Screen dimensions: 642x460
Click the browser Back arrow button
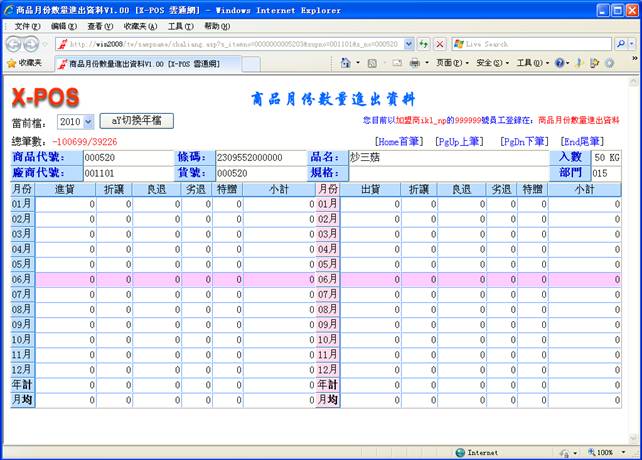(x=14, y=44)
